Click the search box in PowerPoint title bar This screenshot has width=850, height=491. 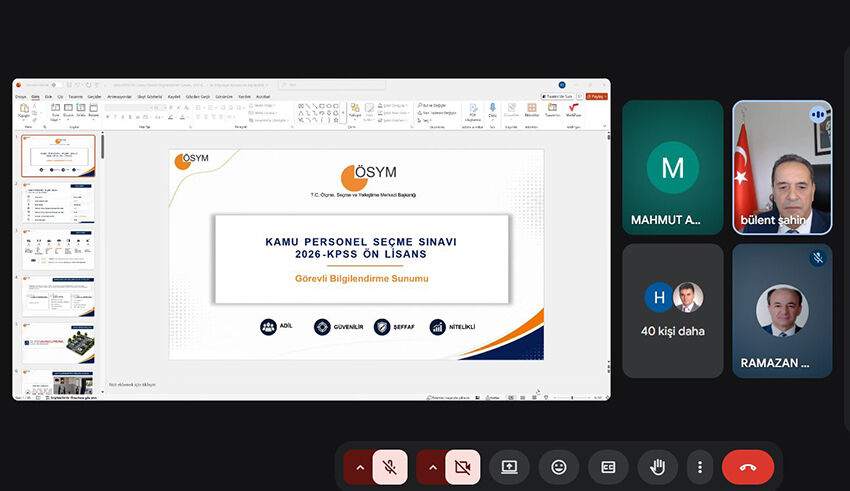[332, 85]
